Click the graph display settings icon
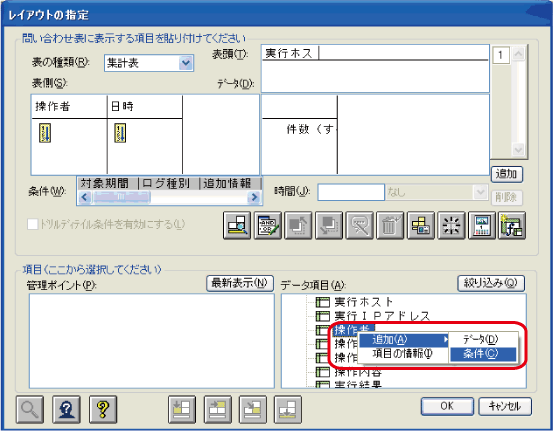The height and width of the screenshot is (435, 558). pyautogui.click(x=482, y=226)
